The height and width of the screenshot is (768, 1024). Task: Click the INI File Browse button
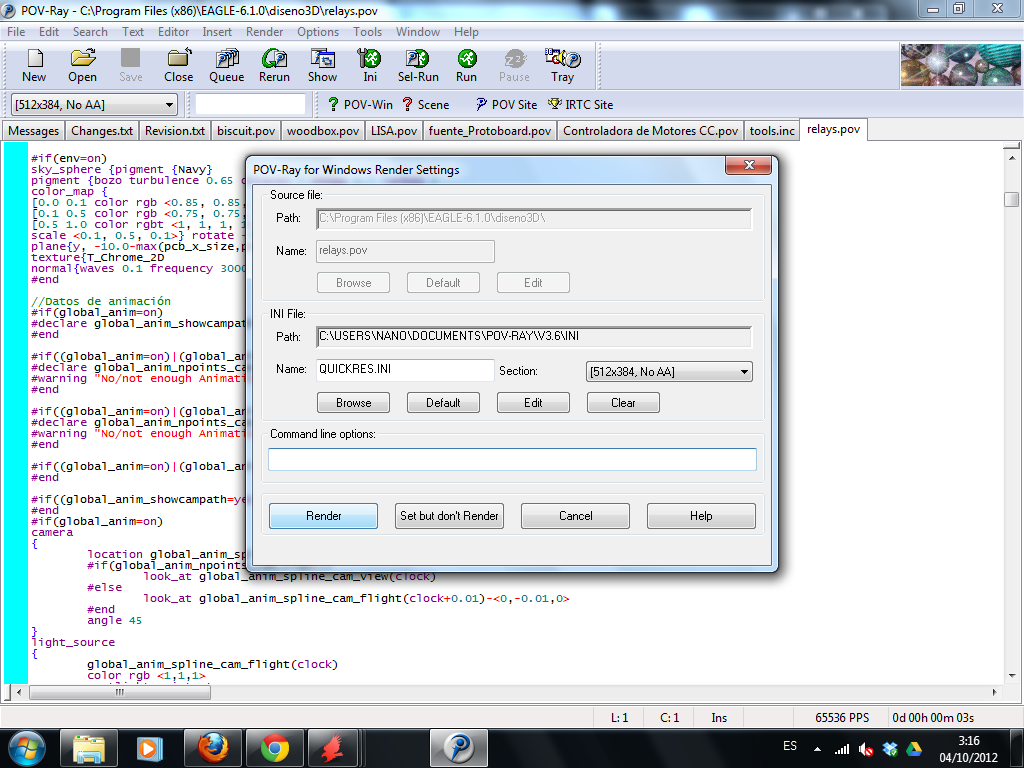[353, 403]
